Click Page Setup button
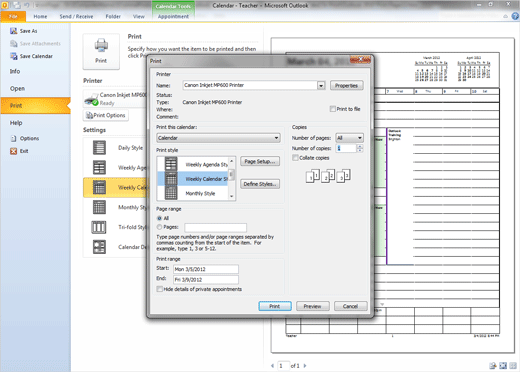The image size is (520, 372). [x=260, y=161]
